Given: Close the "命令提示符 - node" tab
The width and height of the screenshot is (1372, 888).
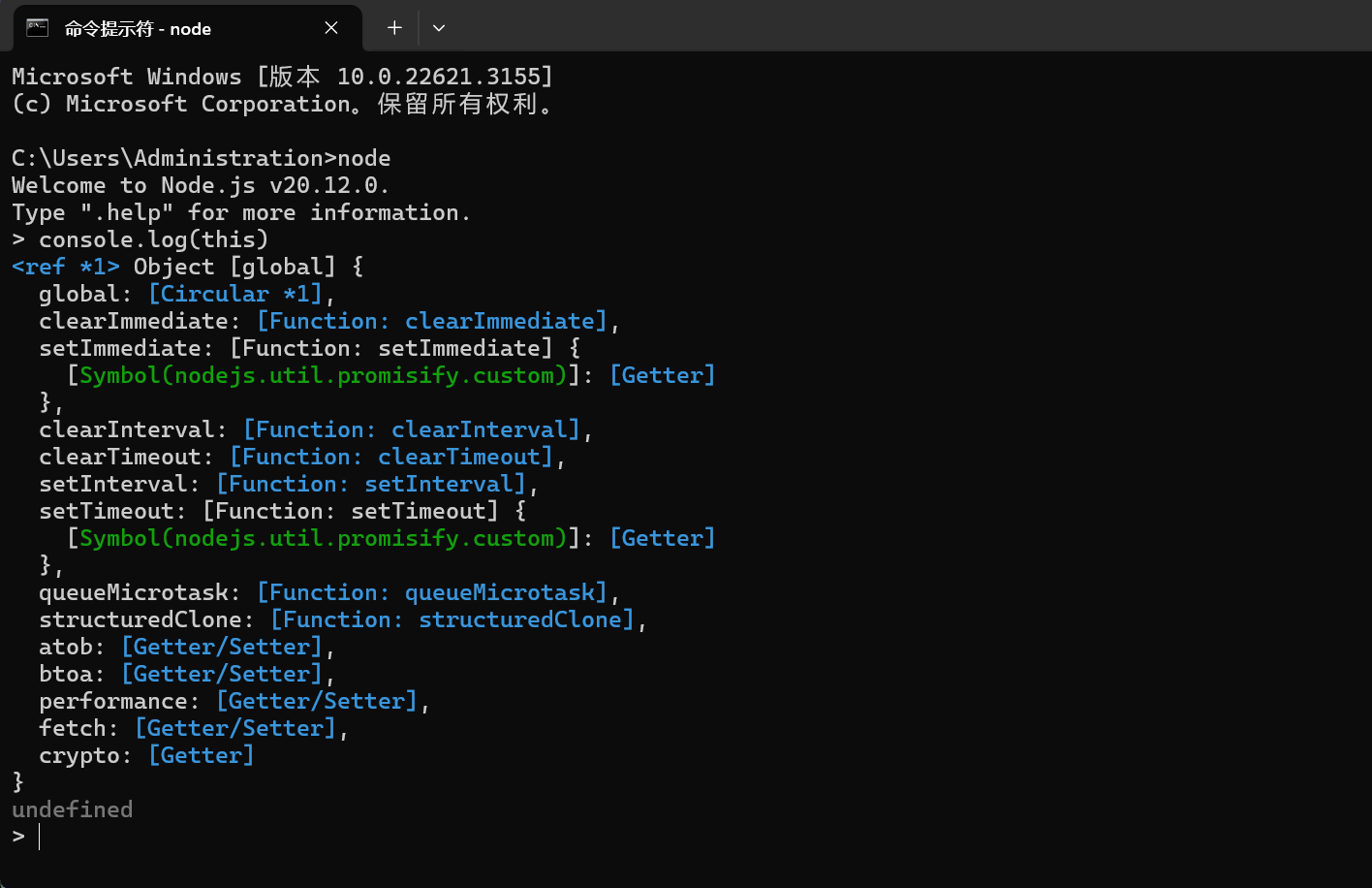Looking at the screenshot, I should tap(331, 28).
